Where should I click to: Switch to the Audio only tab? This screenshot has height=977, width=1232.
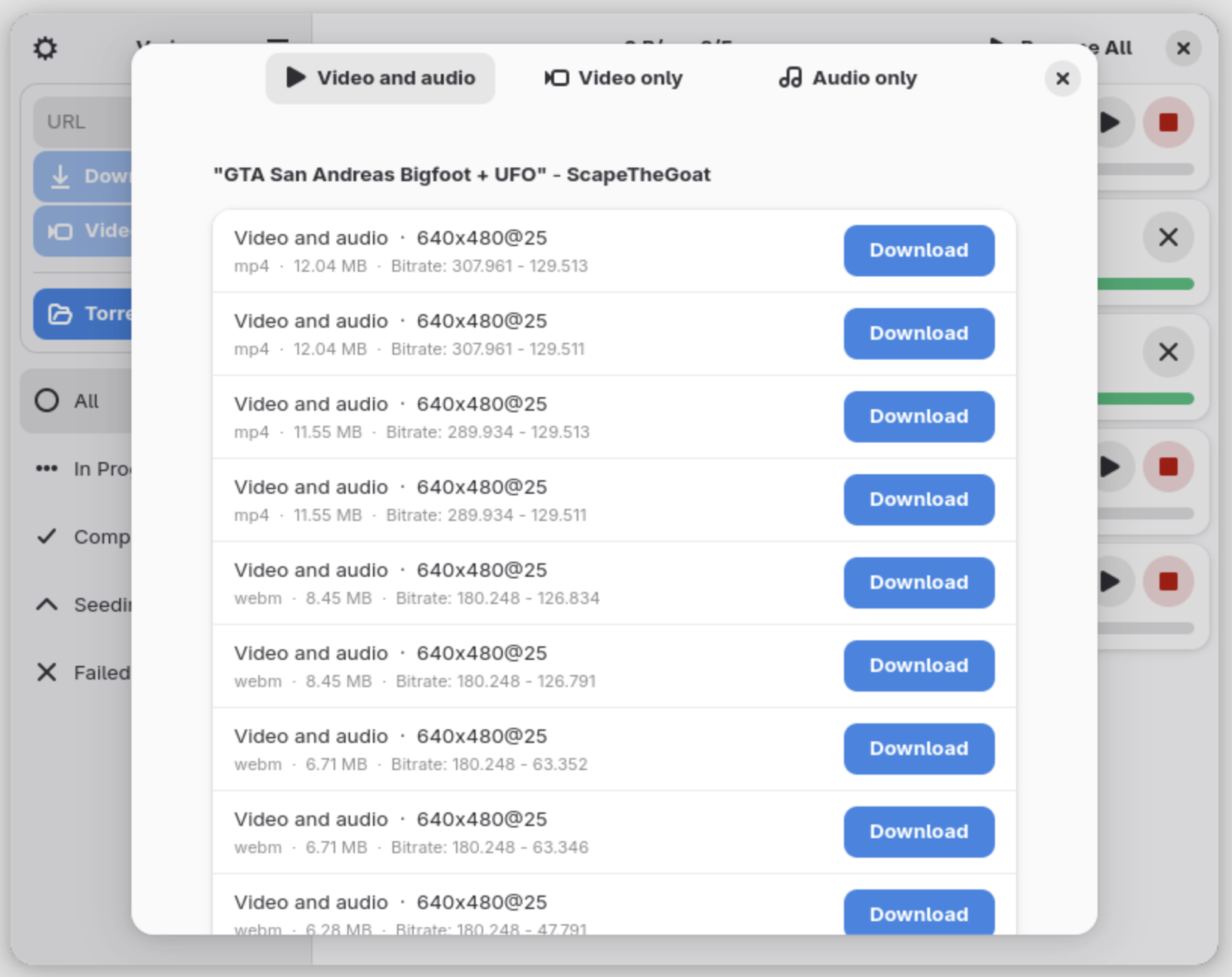(848, 79)
